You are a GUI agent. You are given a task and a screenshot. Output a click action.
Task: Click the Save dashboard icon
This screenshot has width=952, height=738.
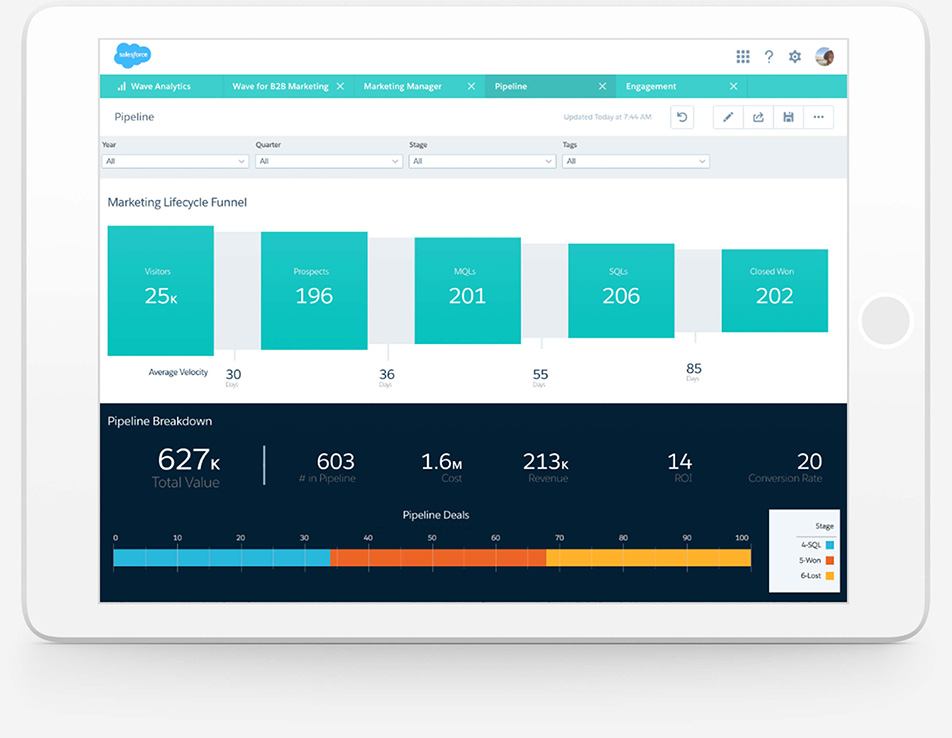[788, 117]
